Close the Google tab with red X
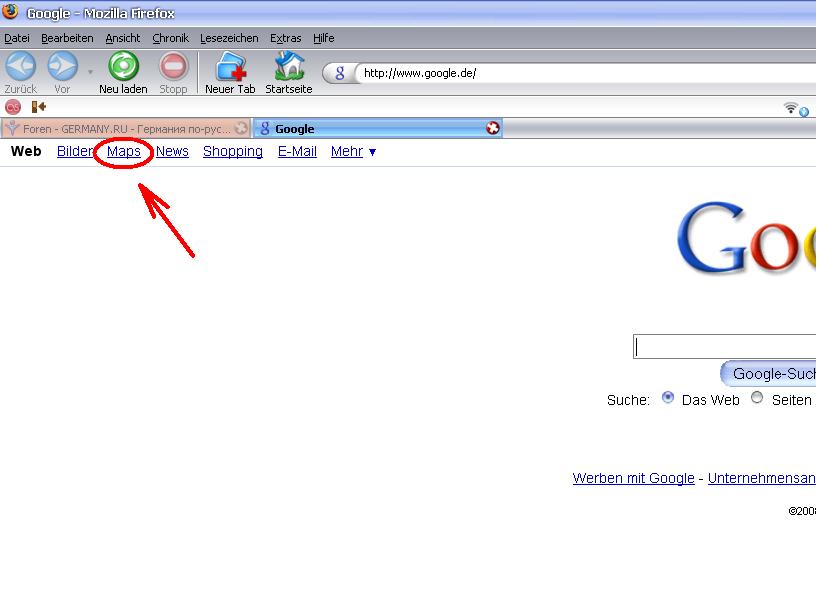 point(492,128)
